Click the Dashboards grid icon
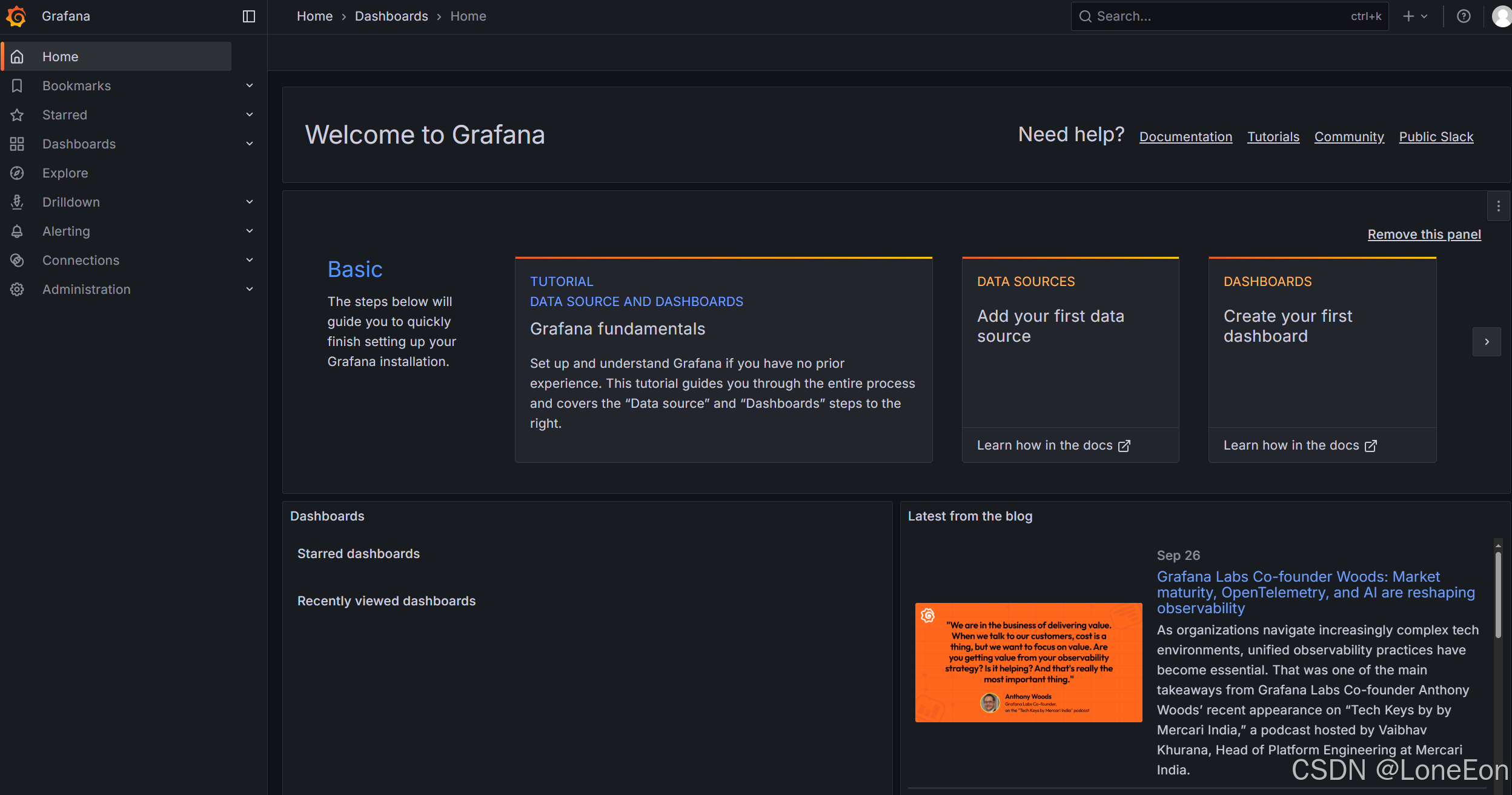The height and width of the screenshot is (795, 1512). [x=18, y=144]
